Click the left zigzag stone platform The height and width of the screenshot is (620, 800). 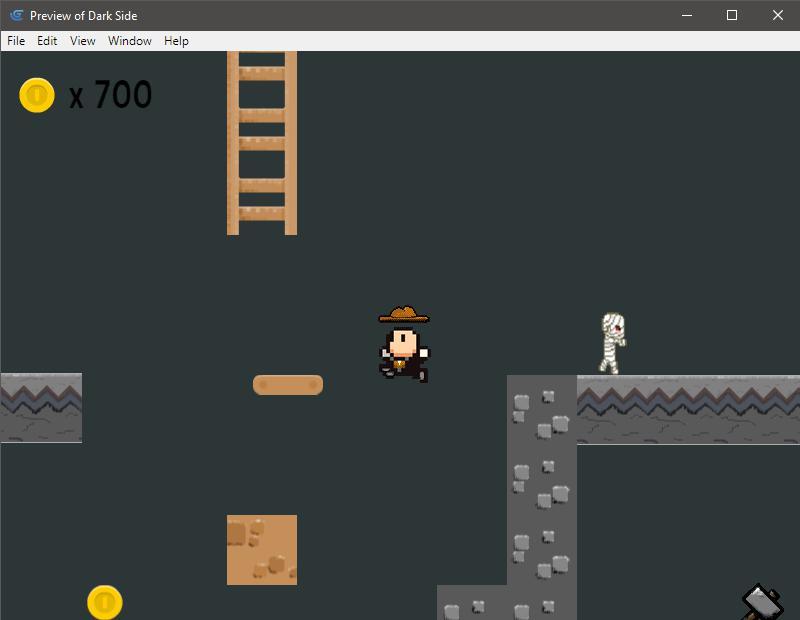(x=41, y=408)
